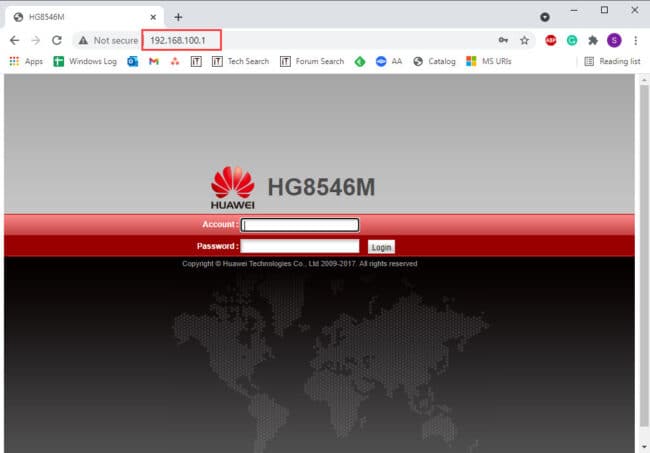Open the unlabeled iT bookmark icon

pyautogui.click(x=196, y=61)
